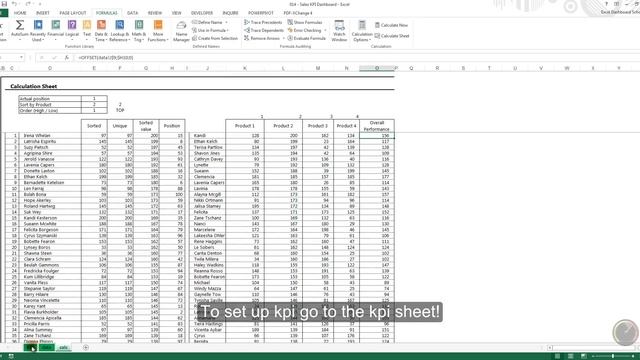Select the Sort by Product label cell
Screen dimensions: 640x360
click(50, 104)
